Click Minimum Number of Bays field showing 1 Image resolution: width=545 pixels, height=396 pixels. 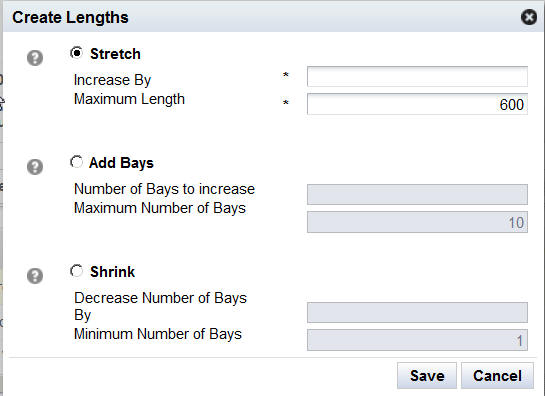click(x=417, y=340)
